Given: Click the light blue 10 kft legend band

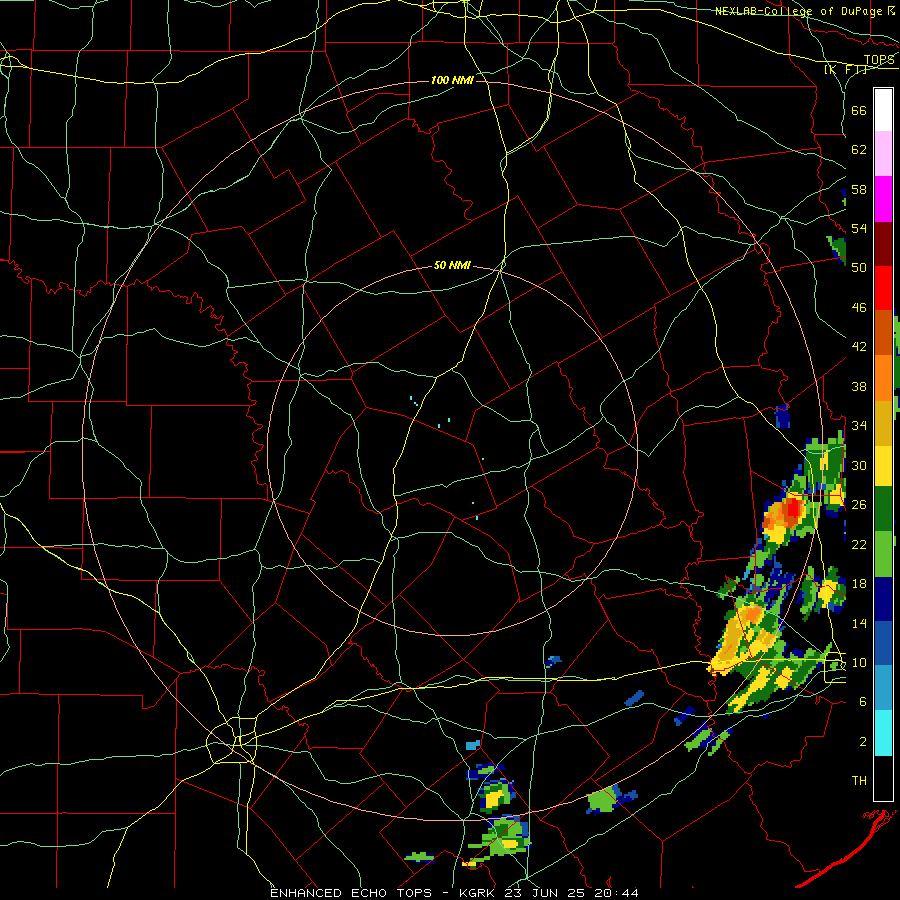Looking at the screenshot, I should 883,688.
